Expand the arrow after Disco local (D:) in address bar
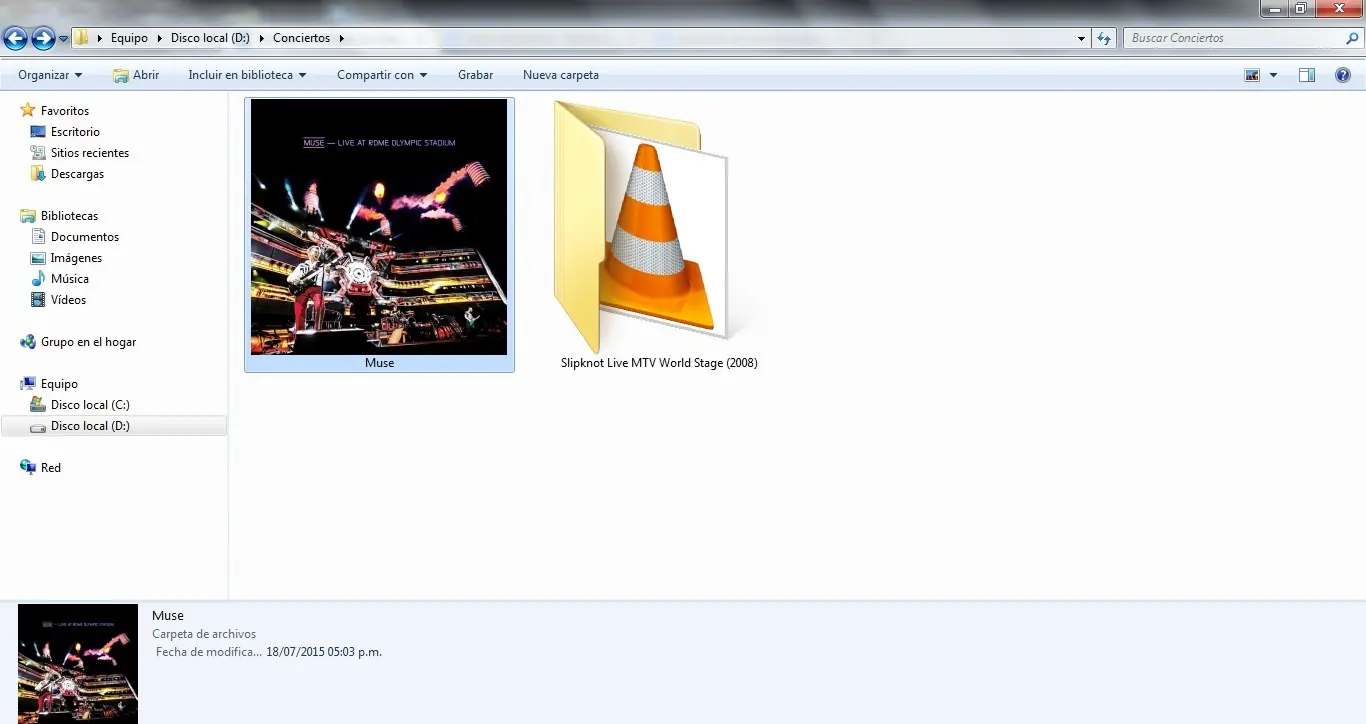This screenshot has height=724, width=1366. [x=261, y=38]
